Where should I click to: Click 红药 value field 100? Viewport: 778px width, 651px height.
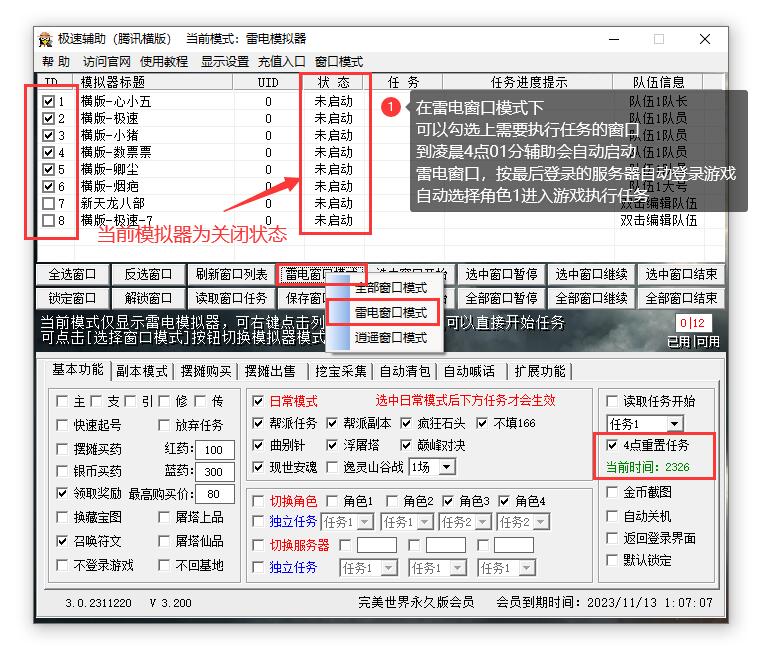[214, 450]
